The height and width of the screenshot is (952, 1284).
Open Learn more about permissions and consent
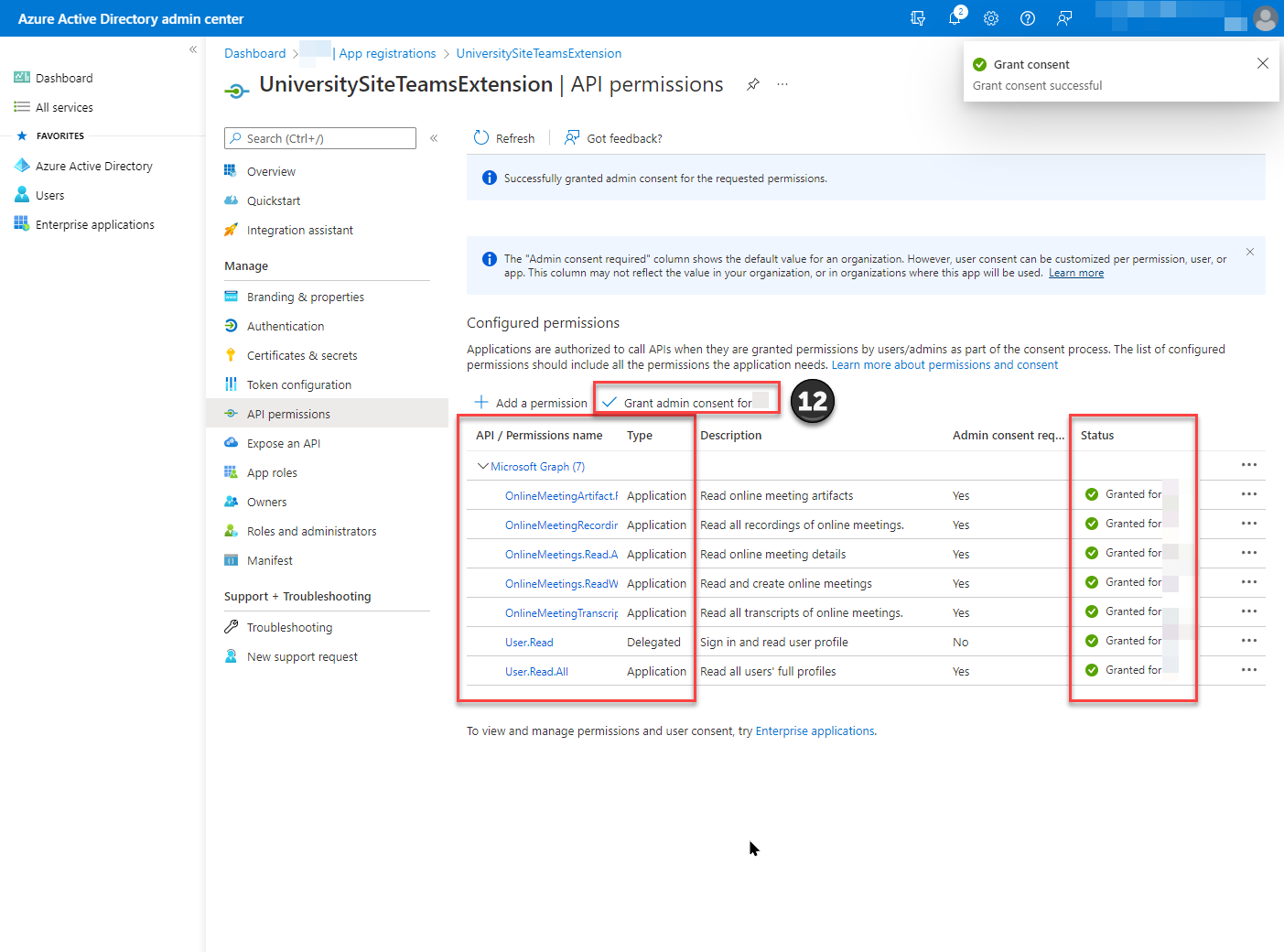(944, 364)
